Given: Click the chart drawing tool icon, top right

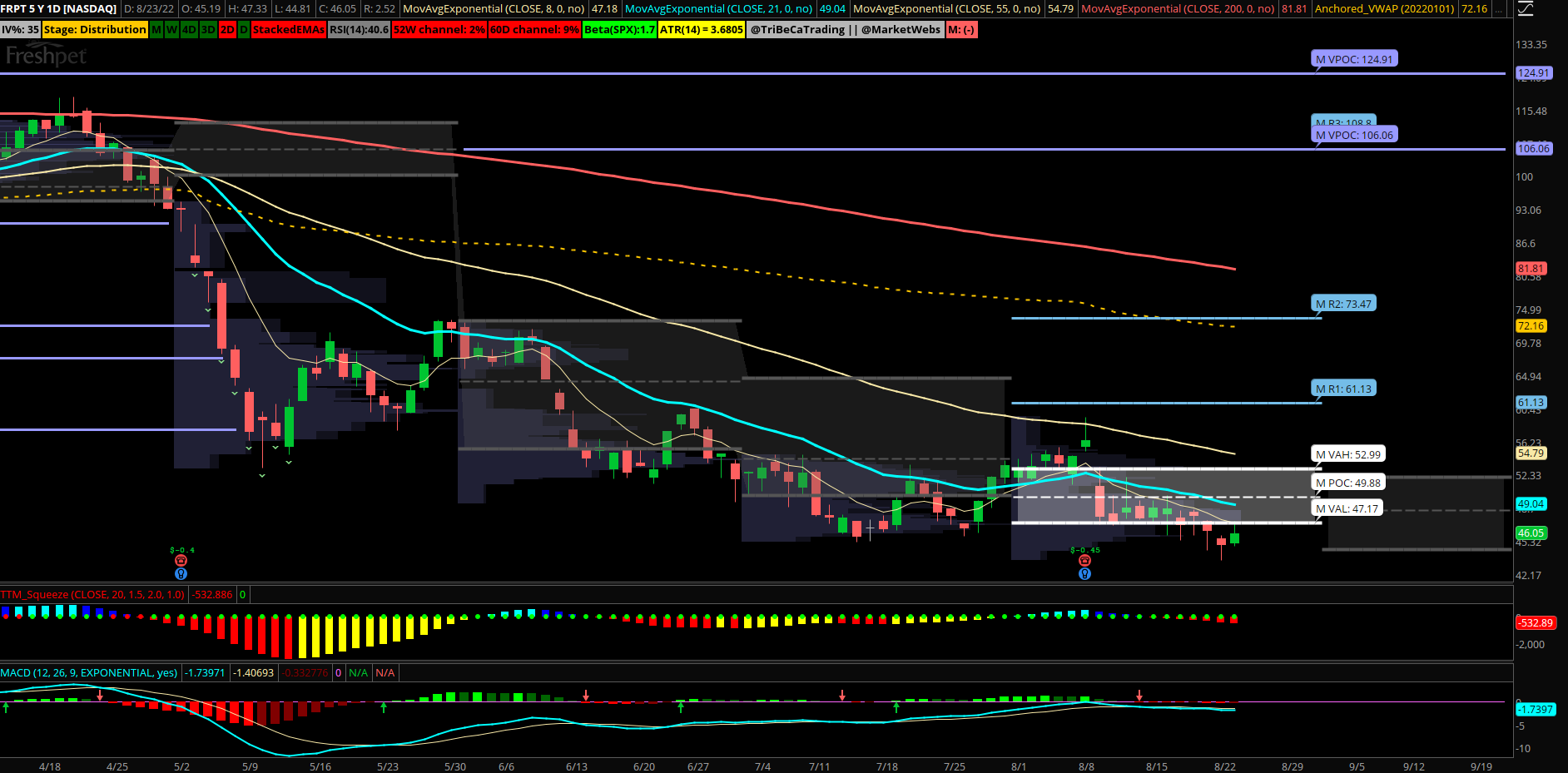Looking at the screenshot, I should click(x=1526, y=9).
